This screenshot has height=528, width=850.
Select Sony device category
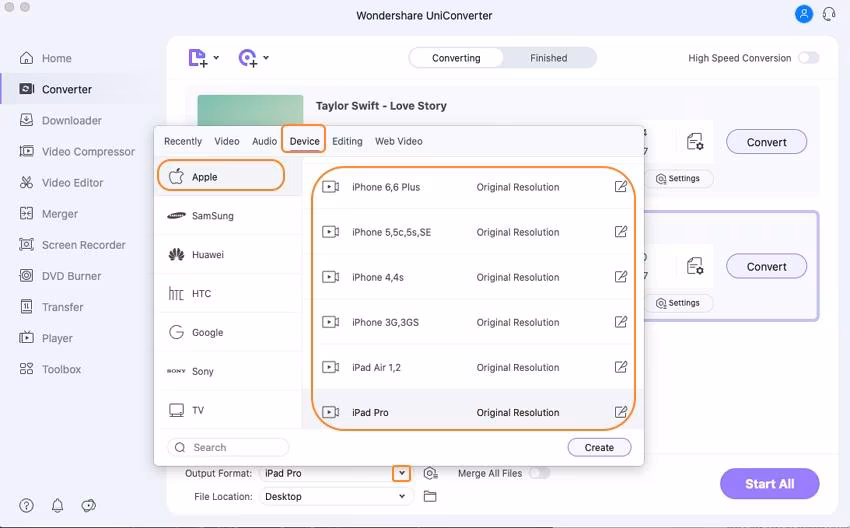(228, 371)
